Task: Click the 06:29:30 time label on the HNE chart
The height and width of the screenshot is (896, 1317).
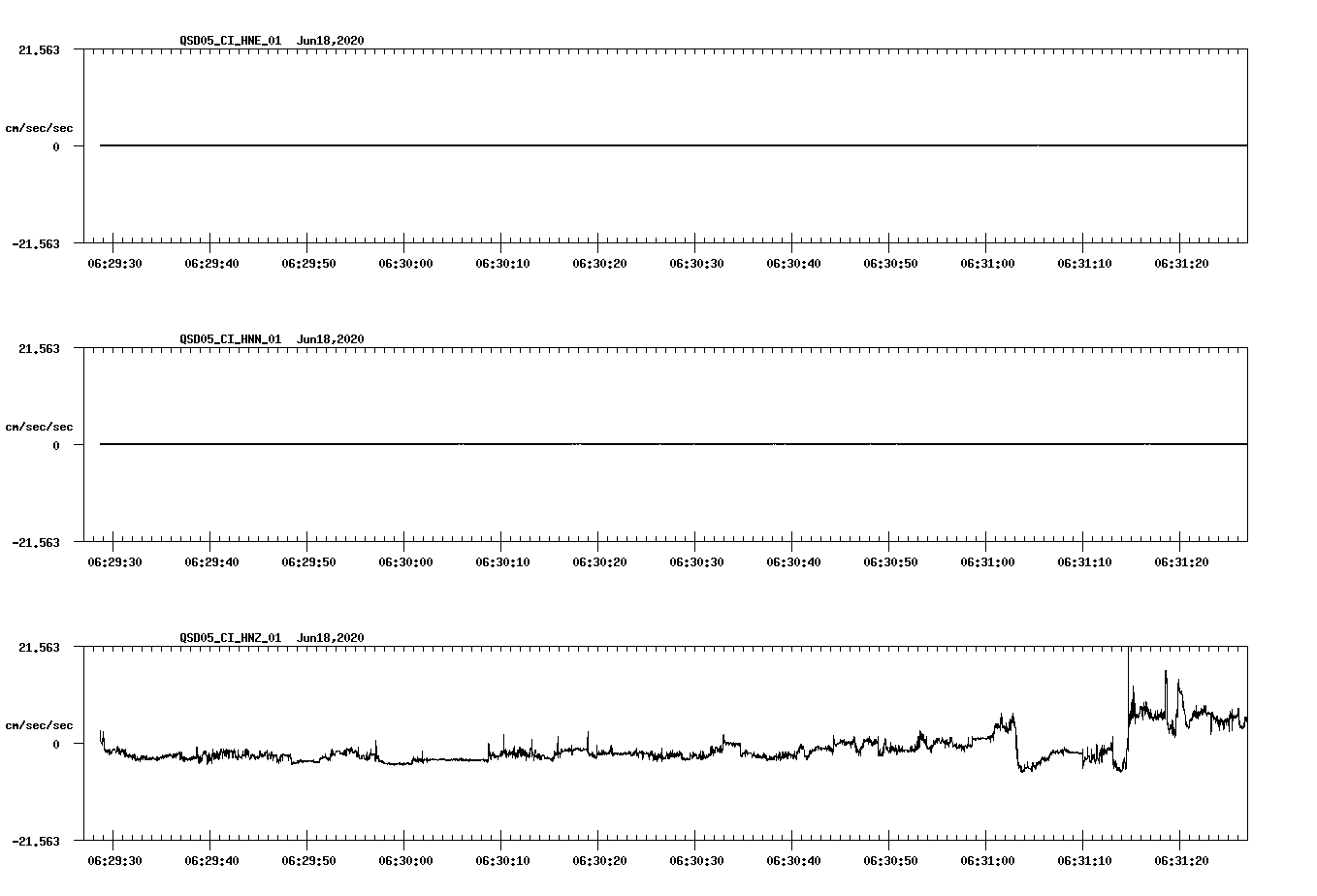Action: coord(114,263)
